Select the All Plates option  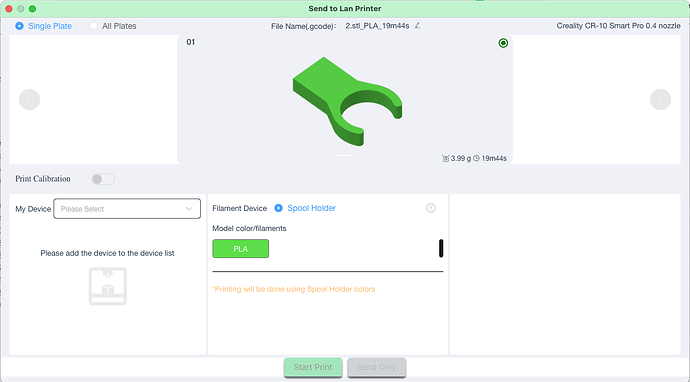pyautogui.click(x=113, y=26)
